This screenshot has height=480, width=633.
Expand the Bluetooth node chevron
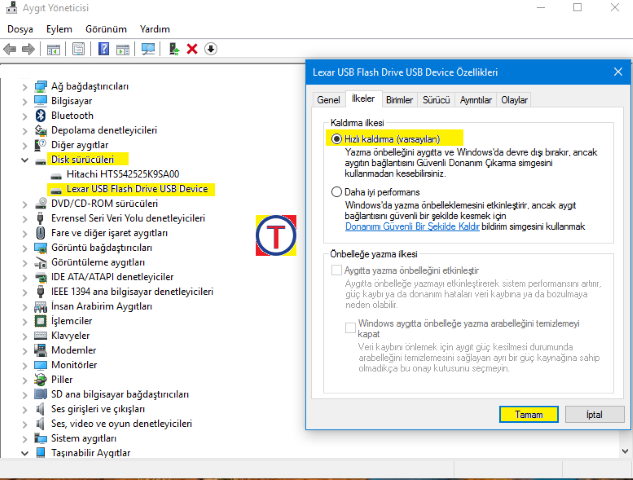click(x=25, y=116)
